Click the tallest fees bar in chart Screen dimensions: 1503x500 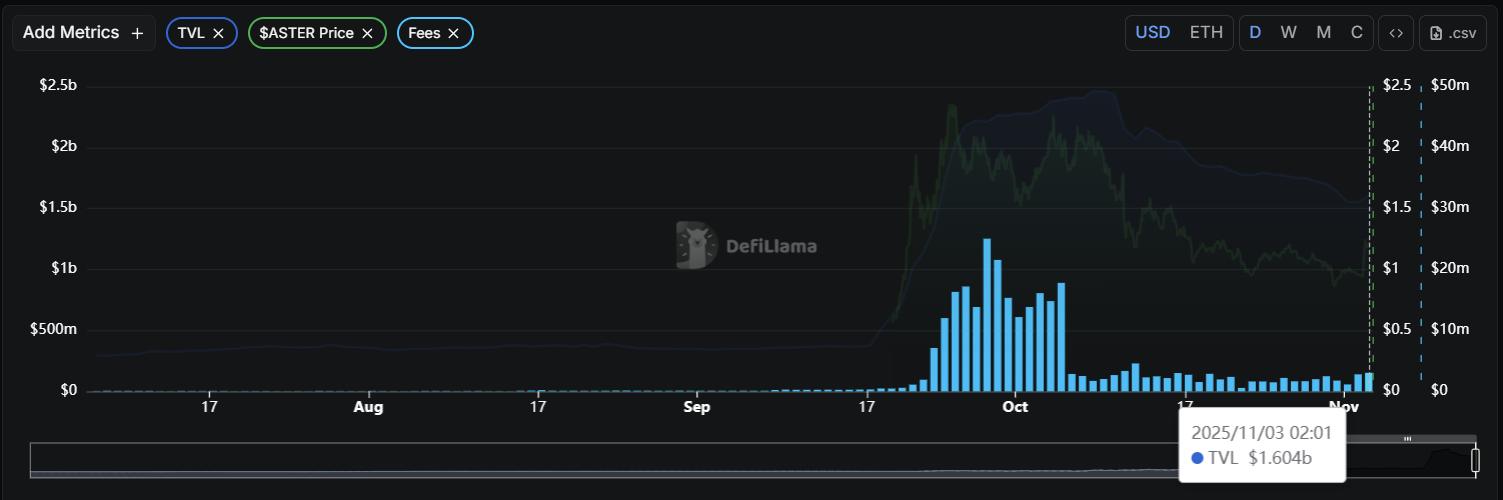(x=987, y=315)
